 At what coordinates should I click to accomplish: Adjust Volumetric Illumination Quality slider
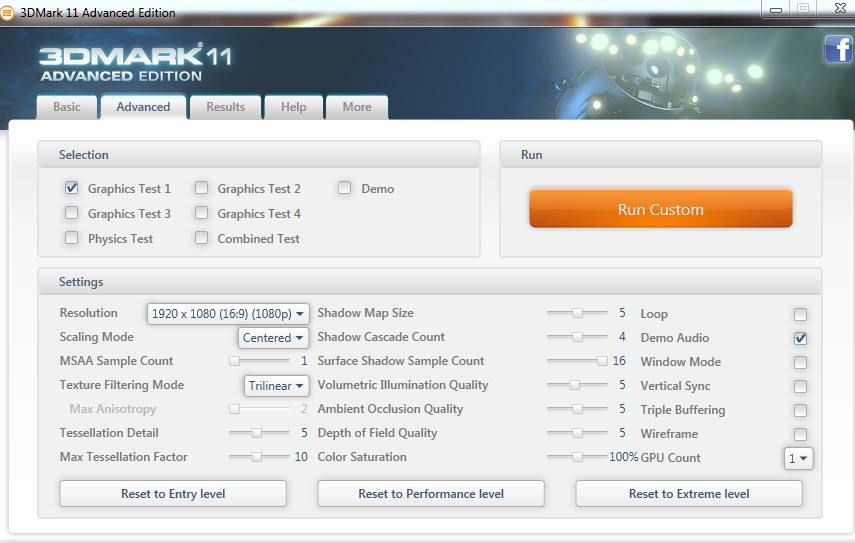coord(577,385)
